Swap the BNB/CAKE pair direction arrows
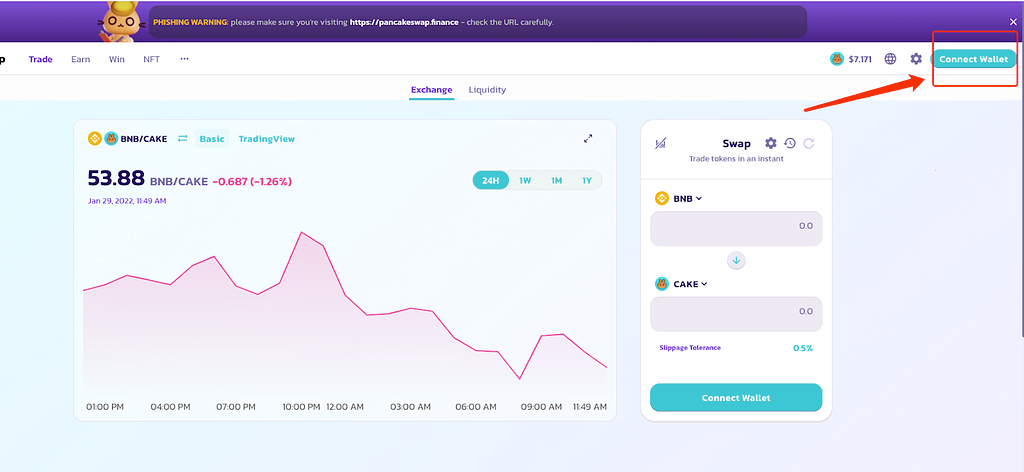Image resolution: width=1024 pixels, height=472 pixels. click(x=183, y=138)
